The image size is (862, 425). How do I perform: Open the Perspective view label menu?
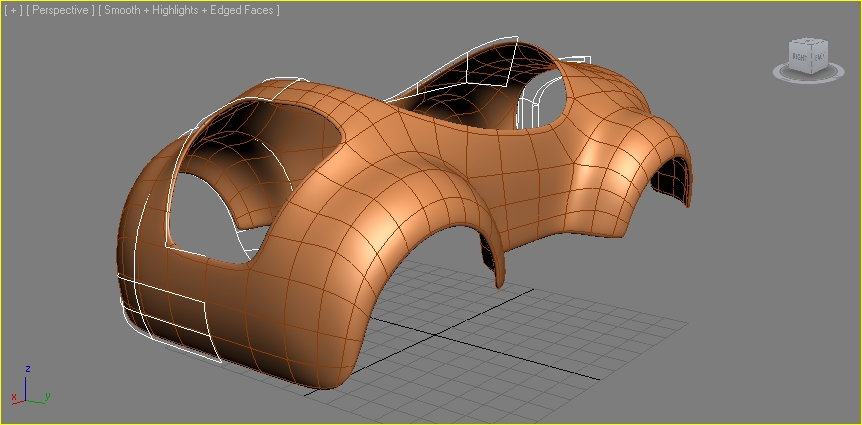click(61, 10)
